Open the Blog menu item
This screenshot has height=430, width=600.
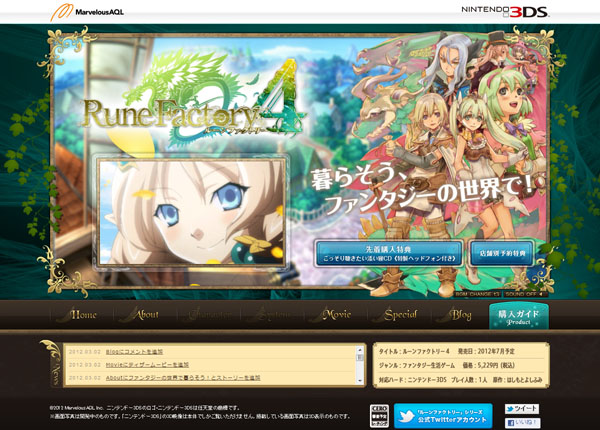tap(456, 314)
